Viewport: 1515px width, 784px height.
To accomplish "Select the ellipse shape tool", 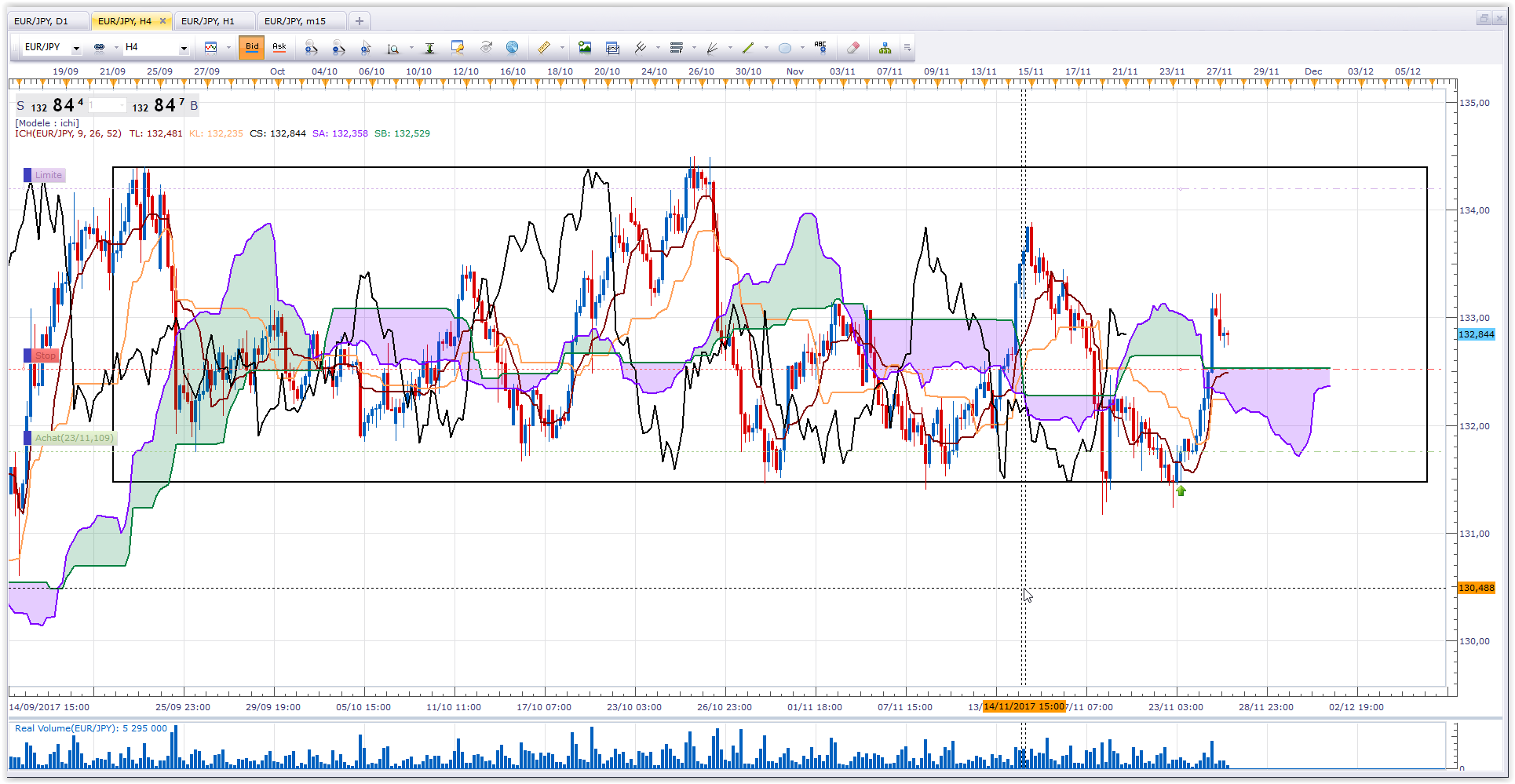I will point(784,48).
